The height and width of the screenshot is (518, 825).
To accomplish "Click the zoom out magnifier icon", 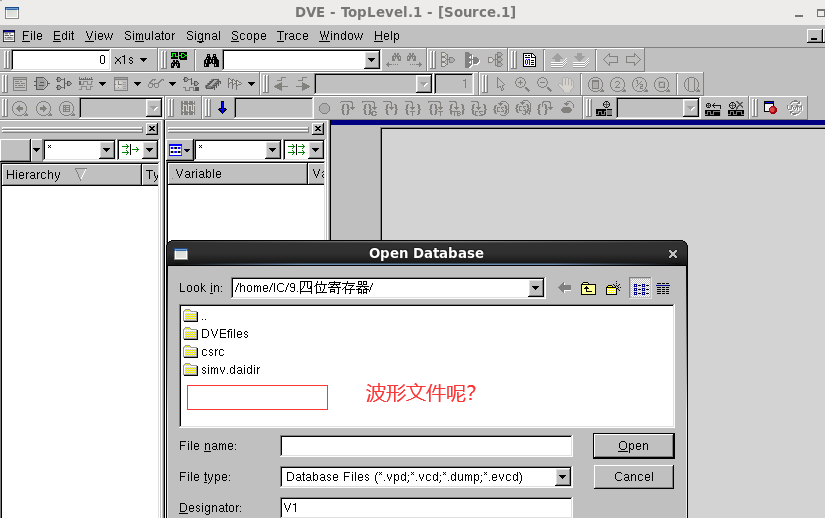I will [x=544, y=84].
